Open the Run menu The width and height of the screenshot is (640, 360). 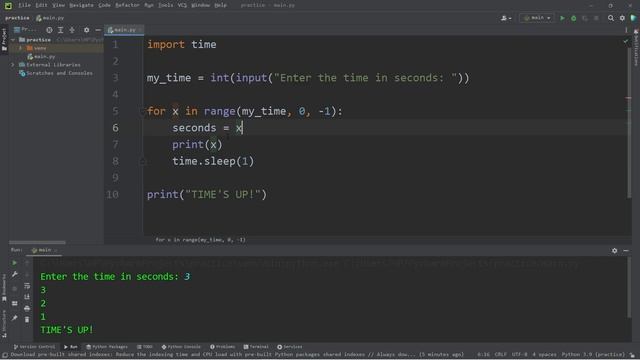(149, 5)
